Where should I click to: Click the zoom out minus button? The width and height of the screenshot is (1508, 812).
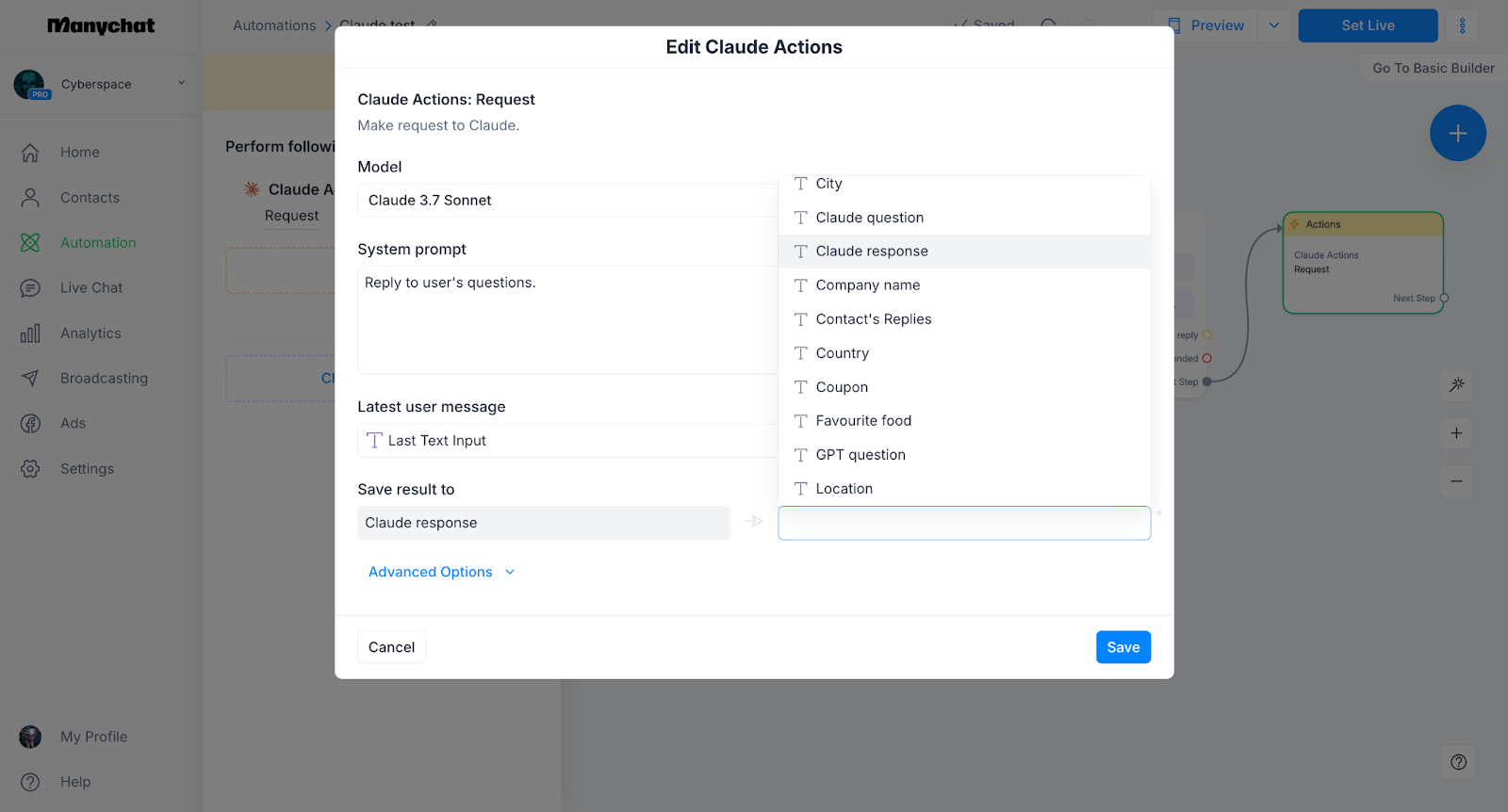(x=1456, y=481)
